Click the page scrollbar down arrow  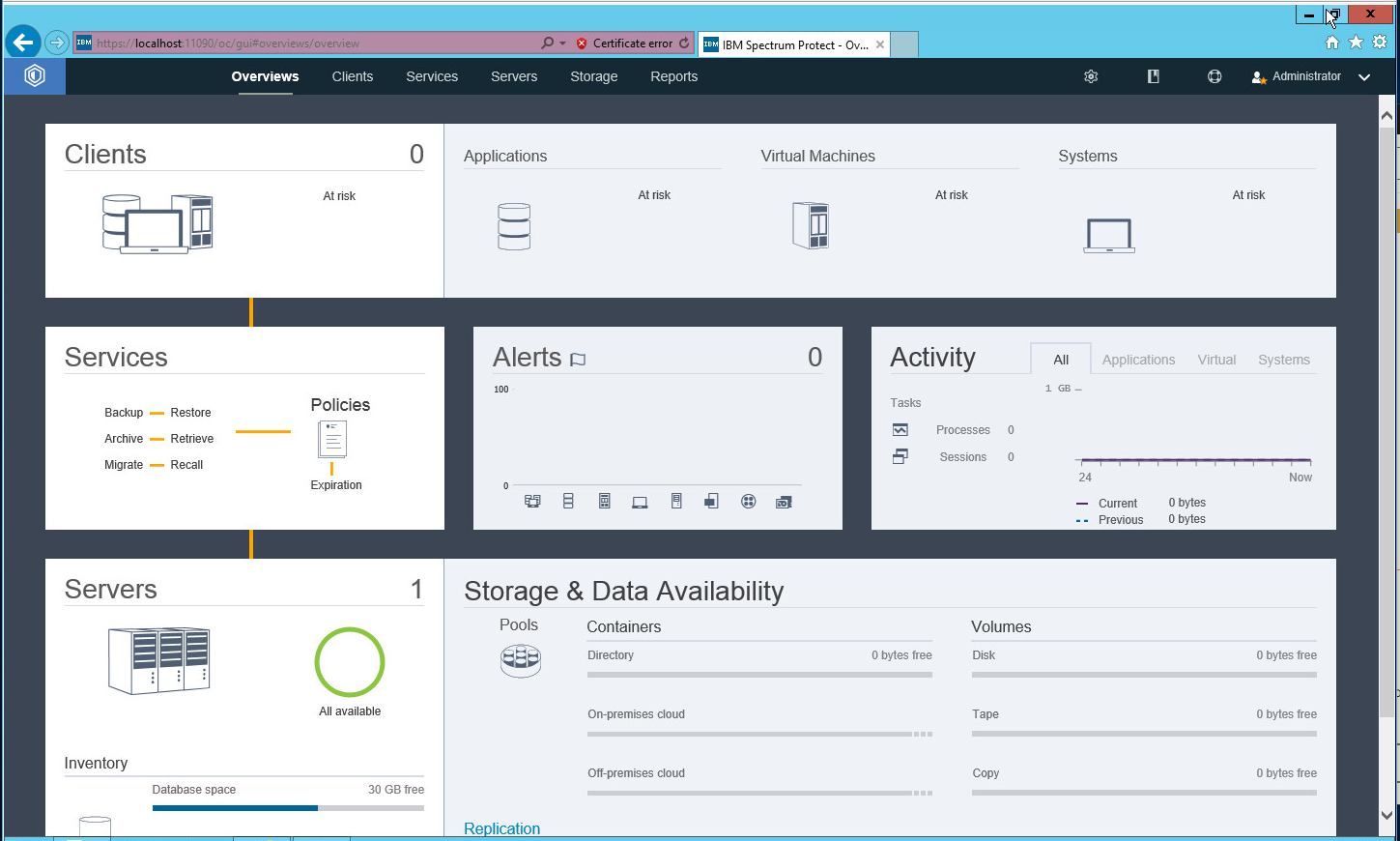point(1386,815)
